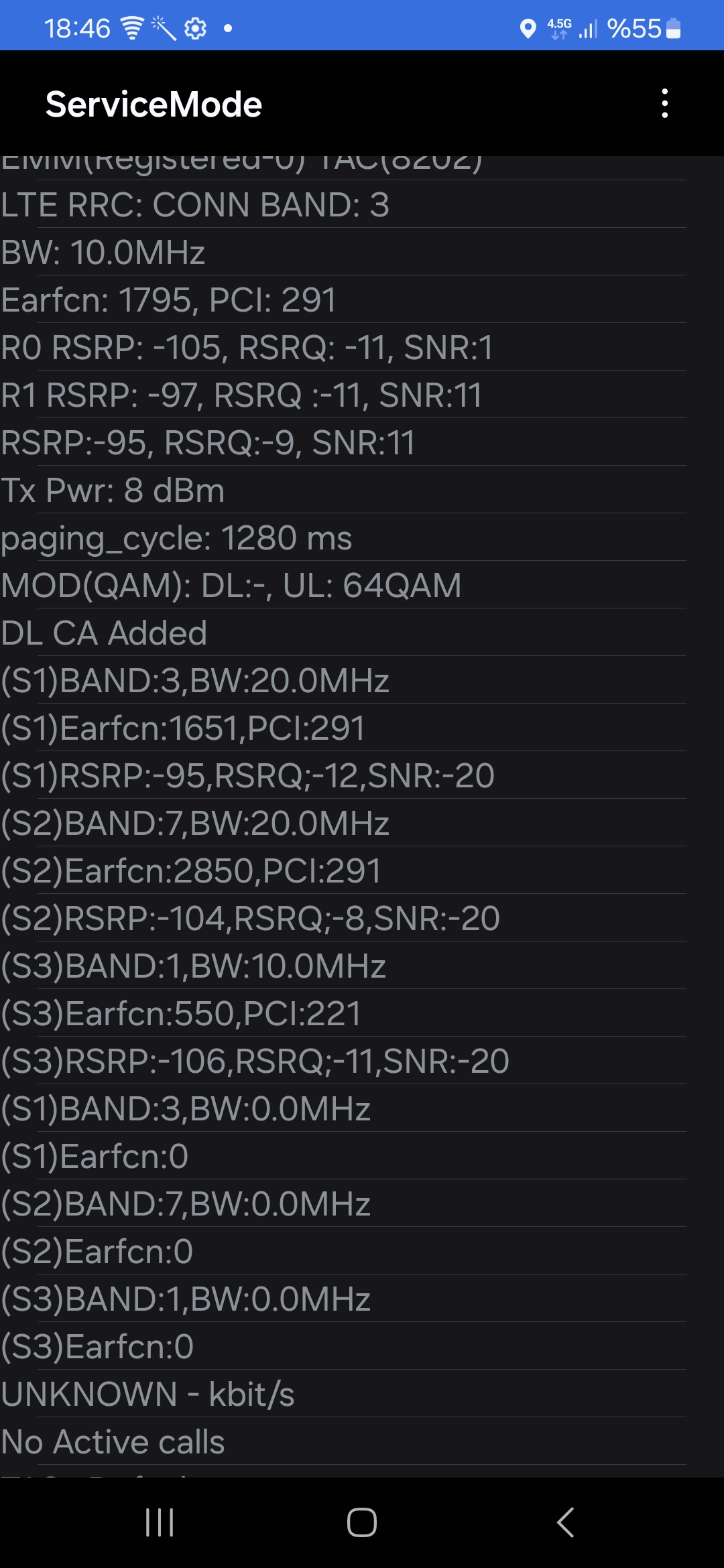Tap the BW: 10.0MHz row
Image resolution: width=724 pixels, height=1568 pixels.
pyautogui.click(x=343, y=252)
